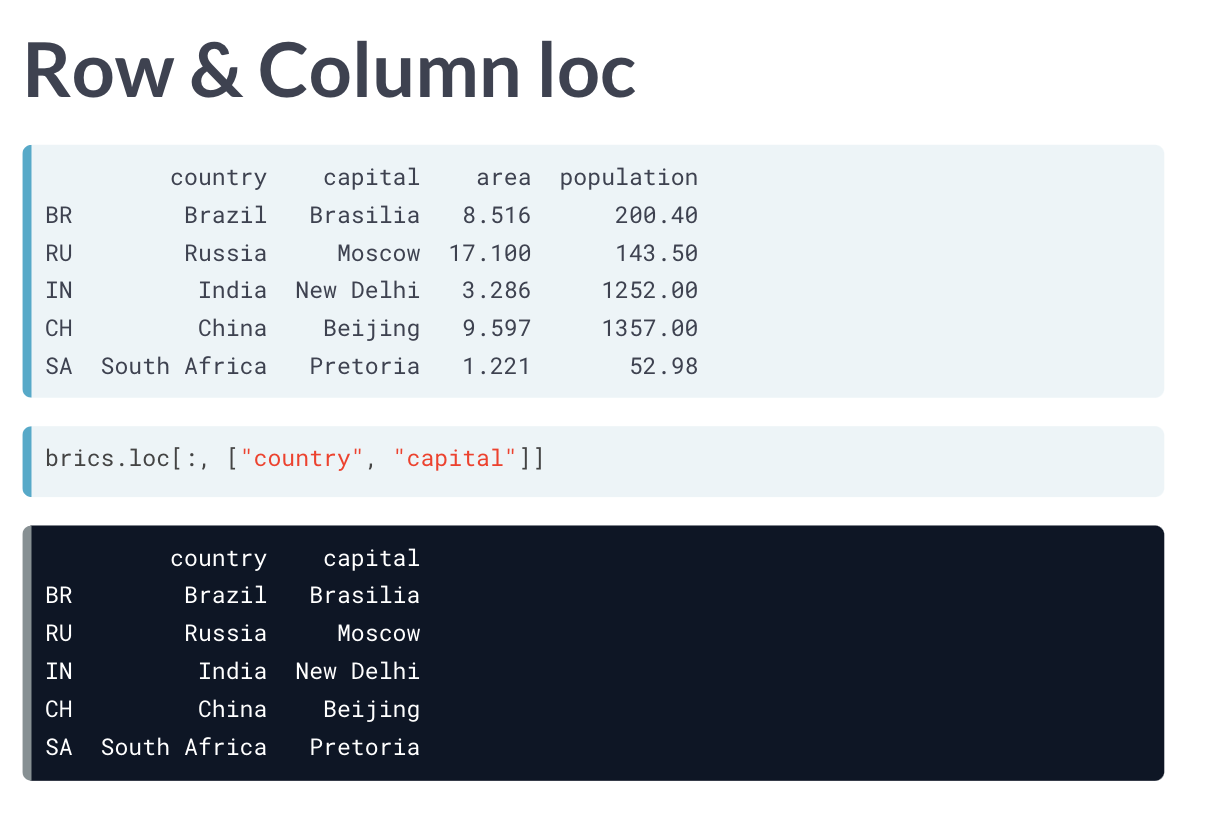Click 'South Africa' in the dark output block
1232x834 pixels.
[x=184, y=747]
